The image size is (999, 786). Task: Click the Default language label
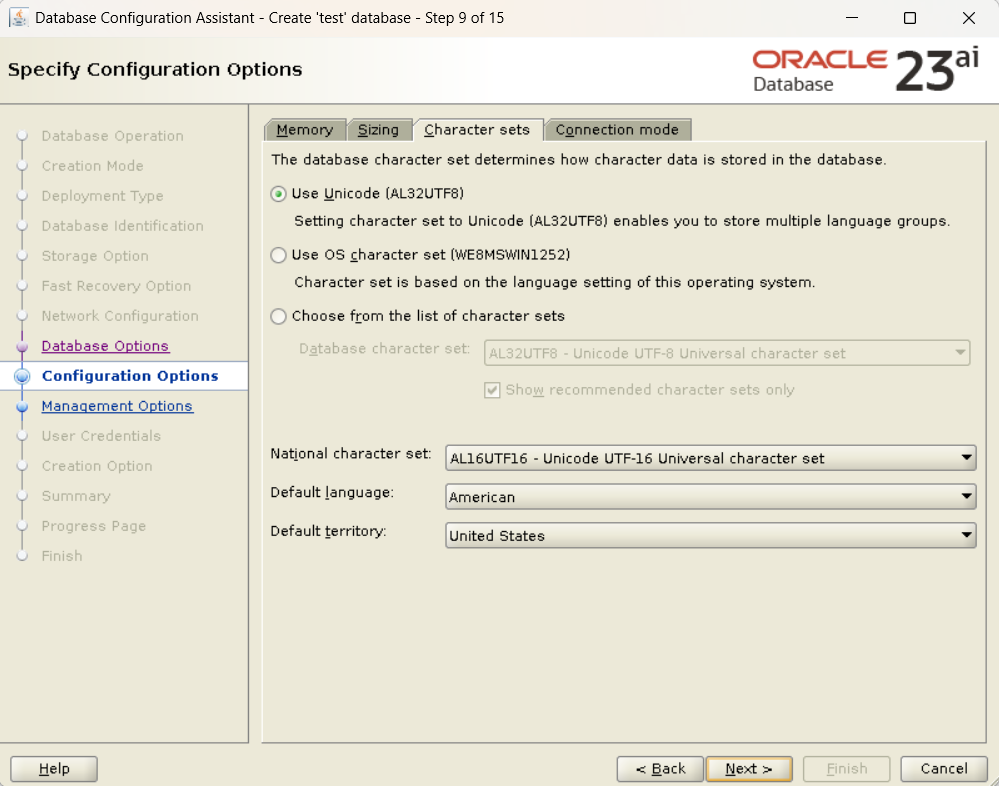(x=332, y=492)
